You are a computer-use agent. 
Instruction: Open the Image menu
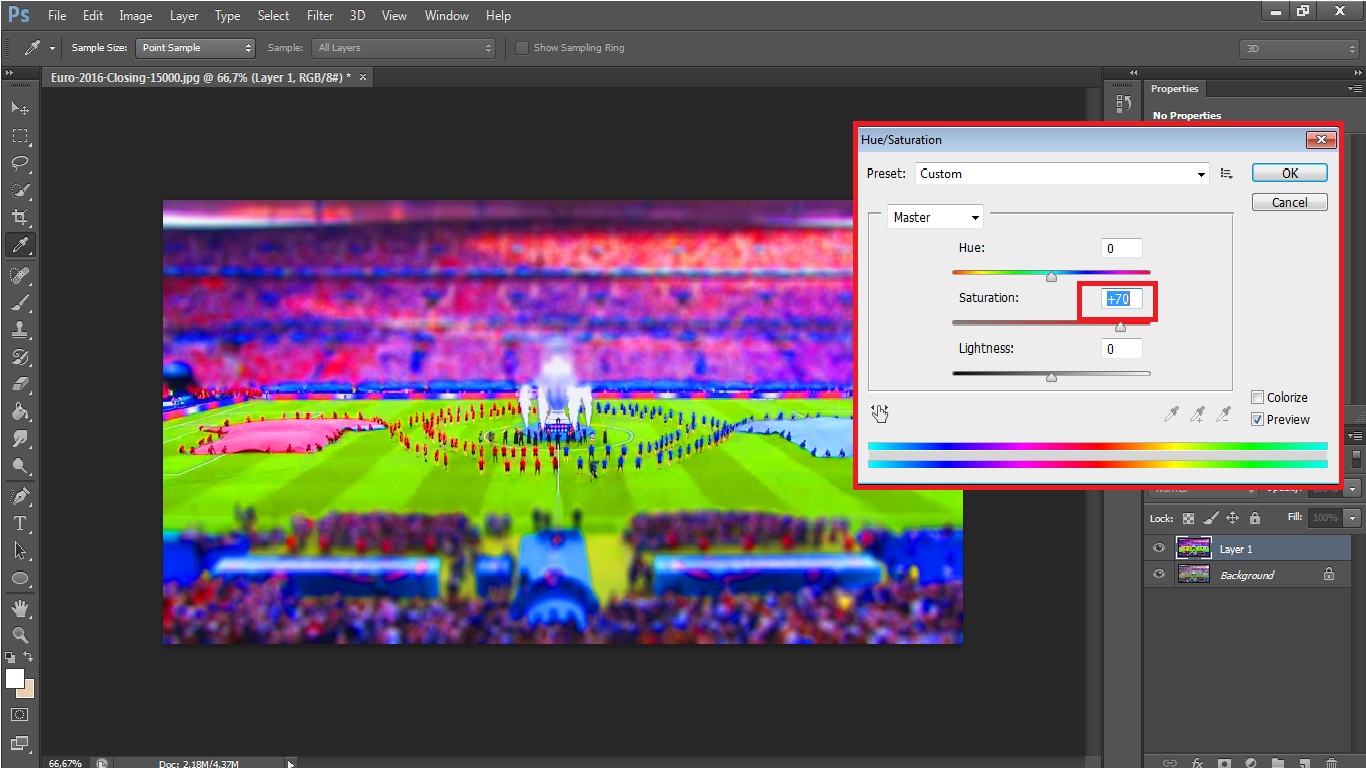pyautogui.click(x=135, y=16)
